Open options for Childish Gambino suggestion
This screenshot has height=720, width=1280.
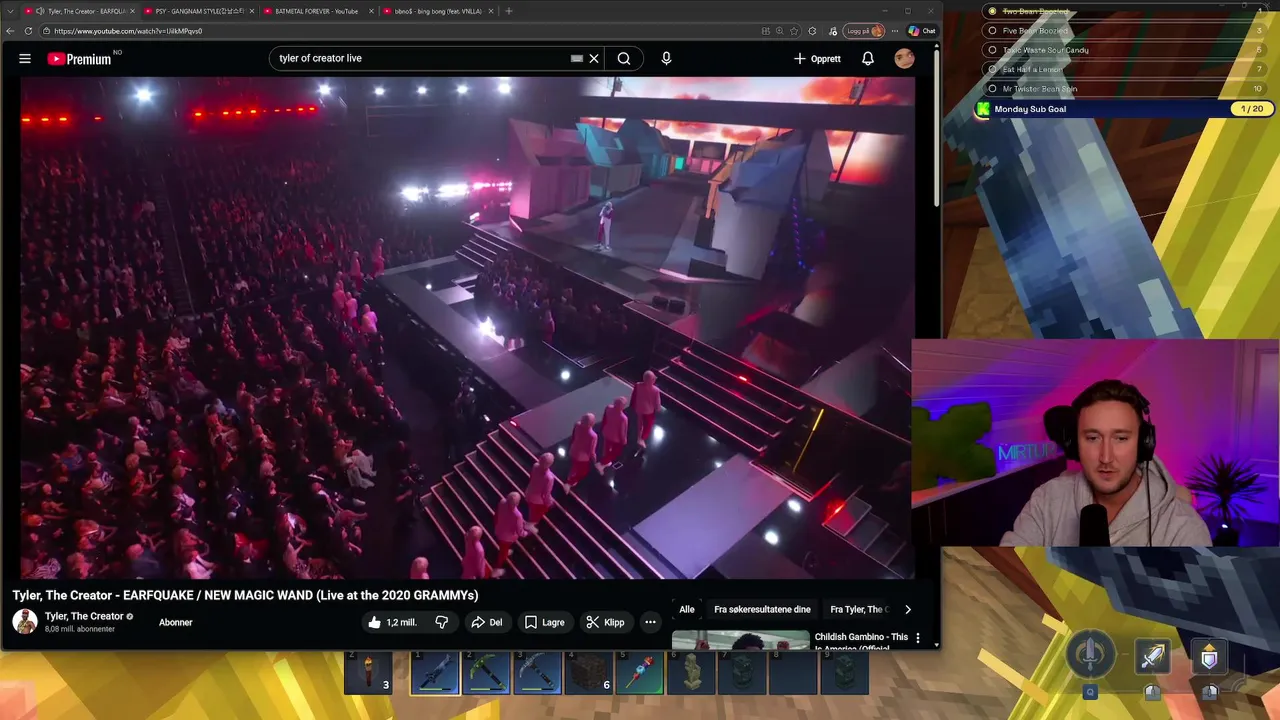click(917, 638)
